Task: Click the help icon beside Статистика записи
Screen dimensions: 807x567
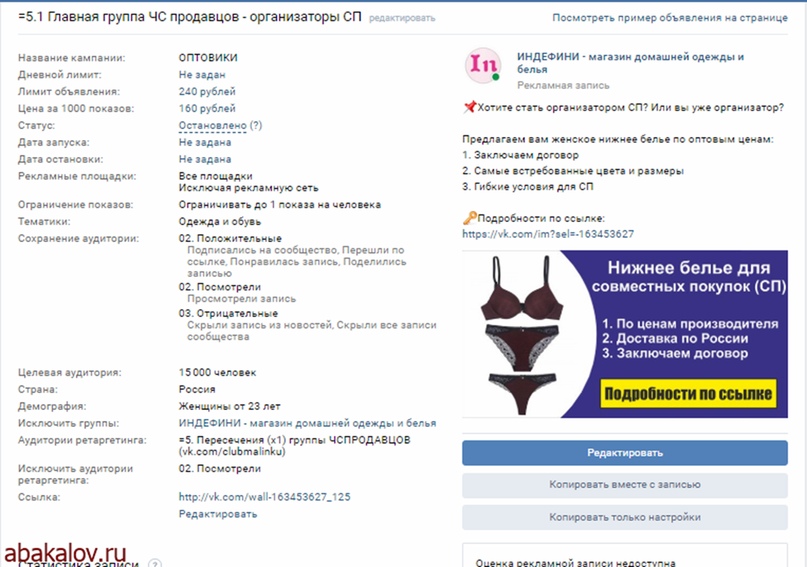Action: coord(154,563)
